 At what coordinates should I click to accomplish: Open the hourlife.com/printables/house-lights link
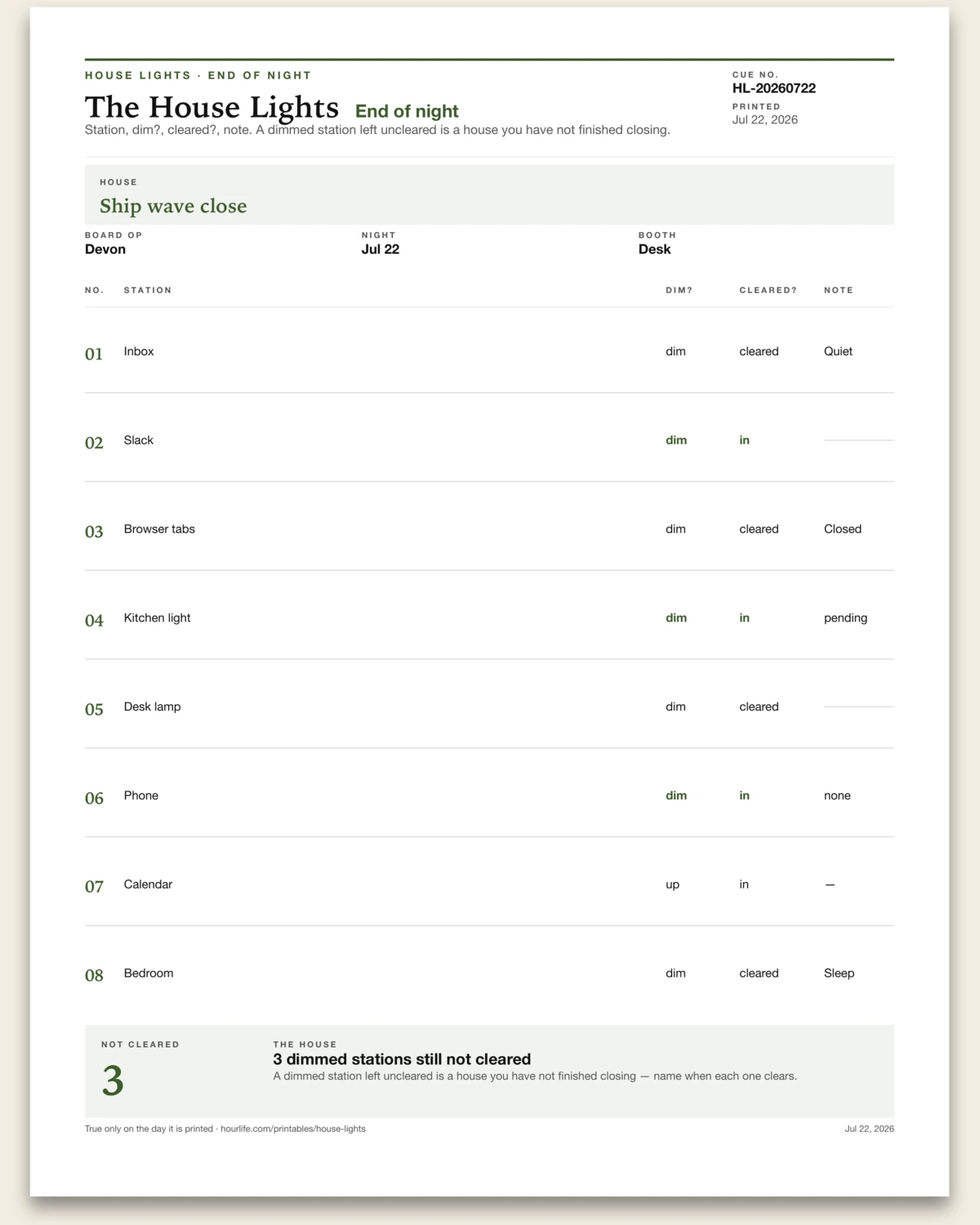[293, 1129]
